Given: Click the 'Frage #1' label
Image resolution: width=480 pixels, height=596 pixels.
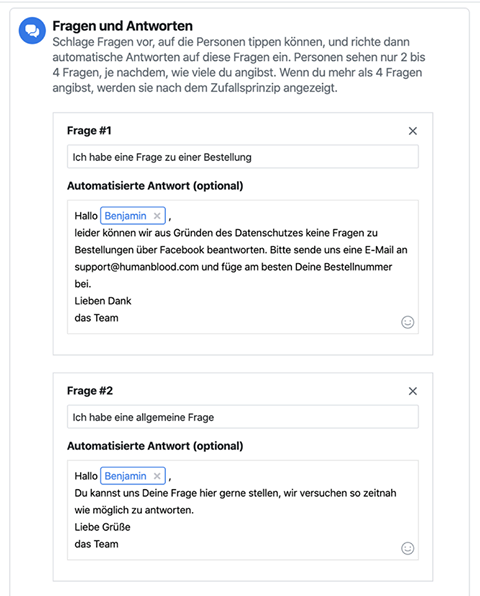Looking at the screenshot, I should 89,131.
